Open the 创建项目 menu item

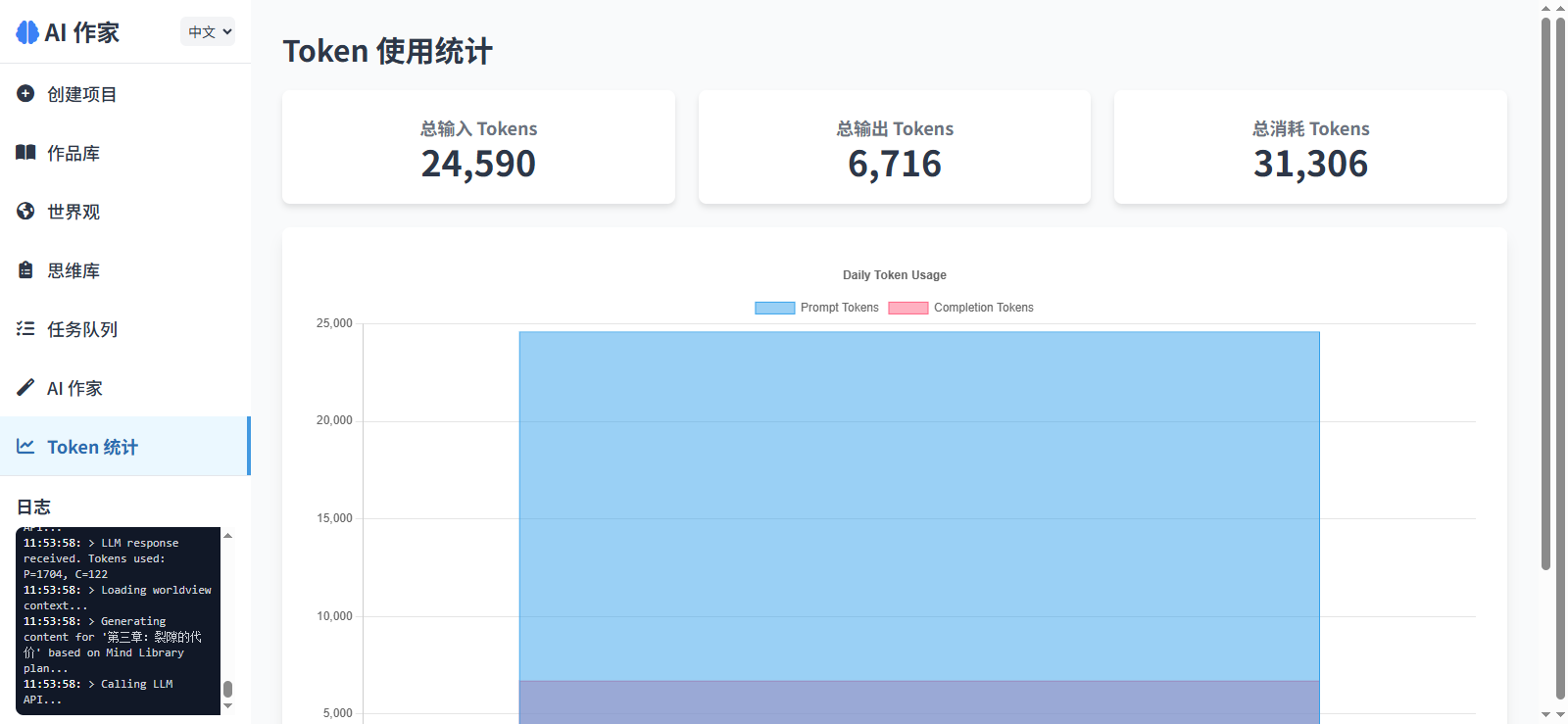coord(125,94)
